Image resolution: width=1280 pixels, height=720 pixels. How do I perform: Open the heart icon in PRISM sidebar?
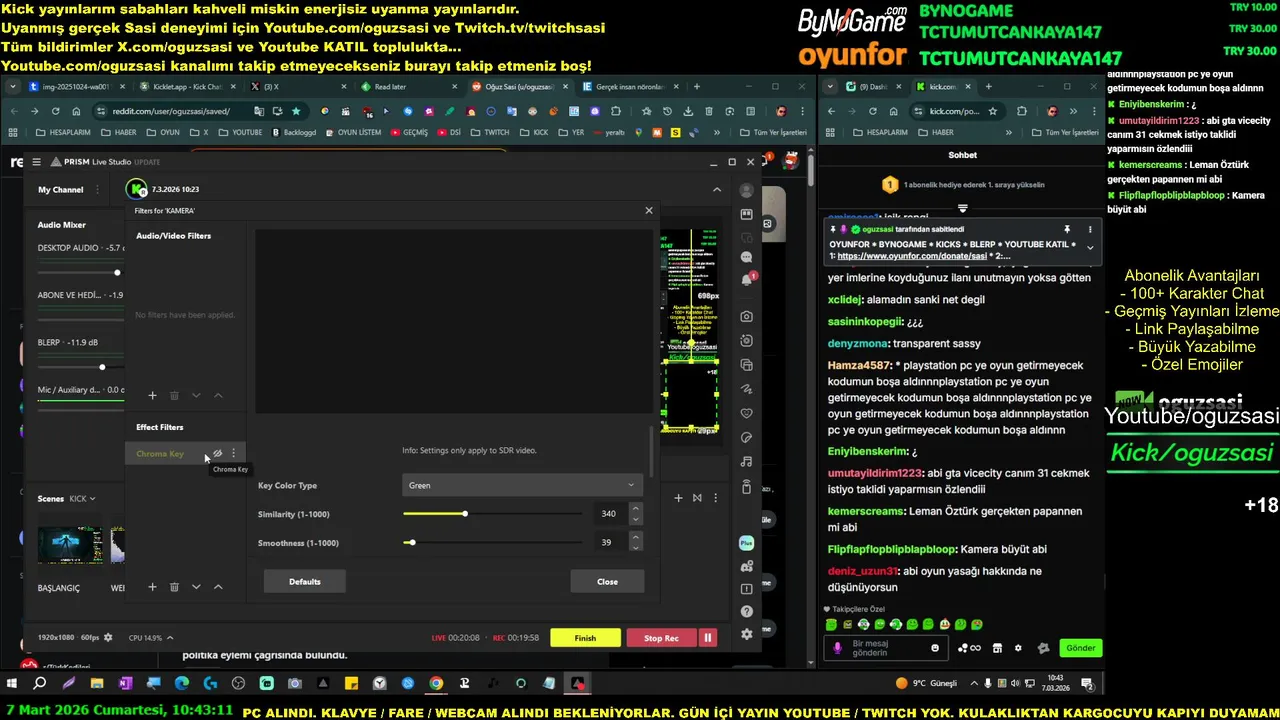click(747, 413)
